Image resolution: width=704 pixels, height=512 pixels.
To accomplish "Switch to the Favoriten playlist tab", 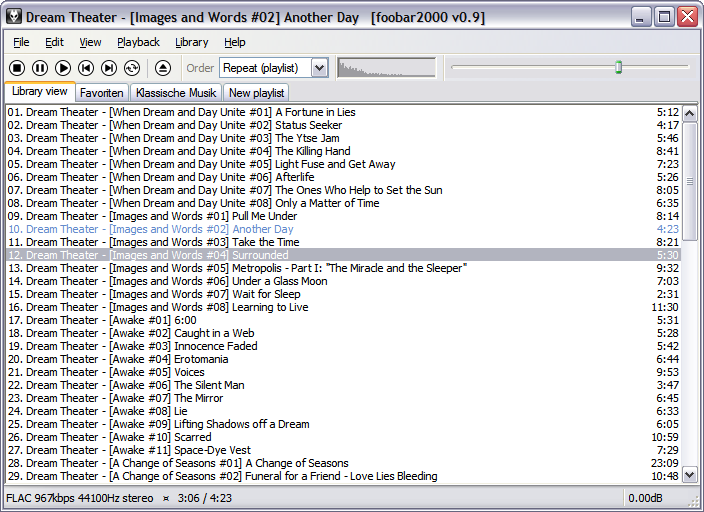I will click(101, 93).
